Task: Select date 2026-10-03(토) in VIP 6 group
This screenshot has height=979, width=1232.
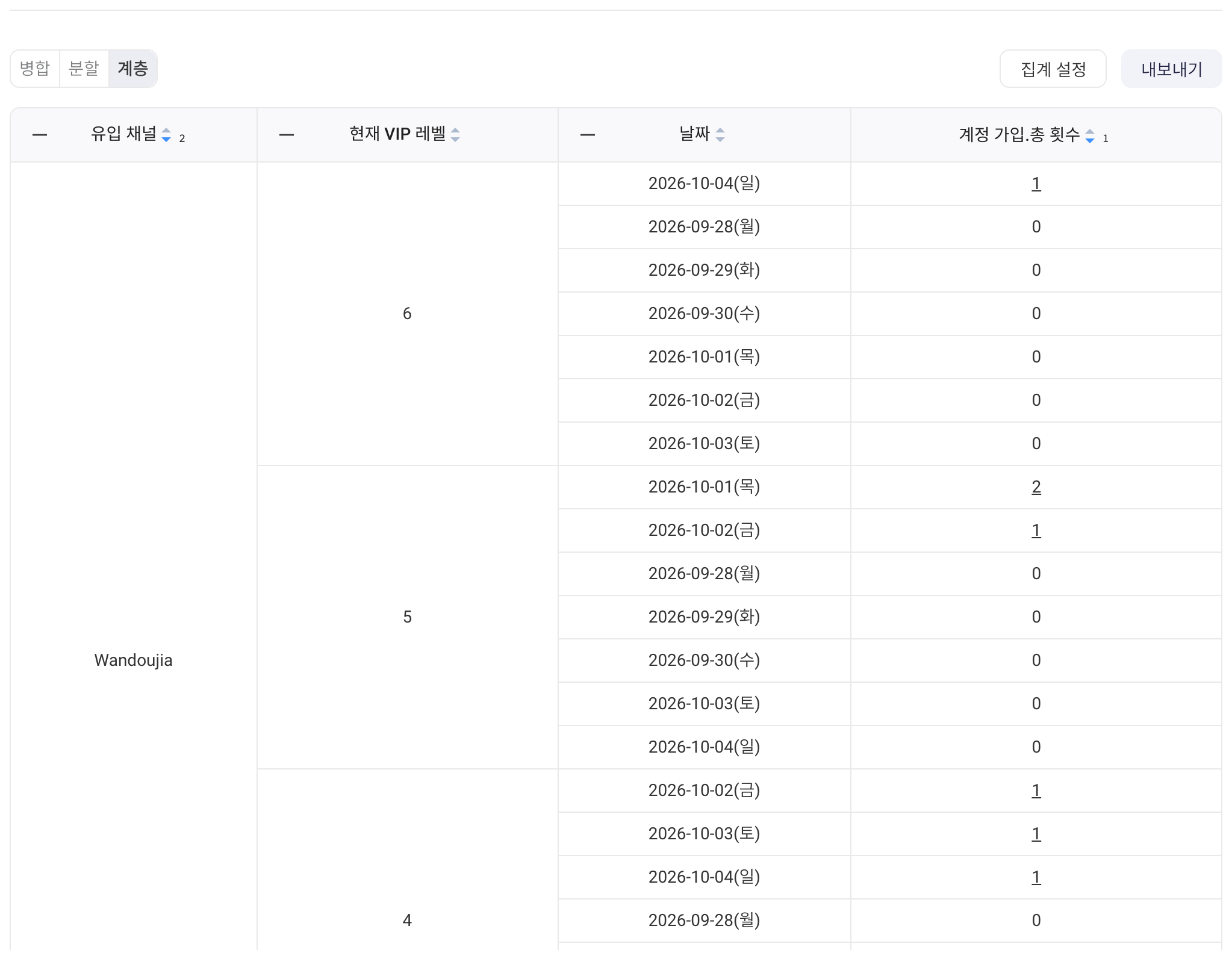Action: coord(704,444)
